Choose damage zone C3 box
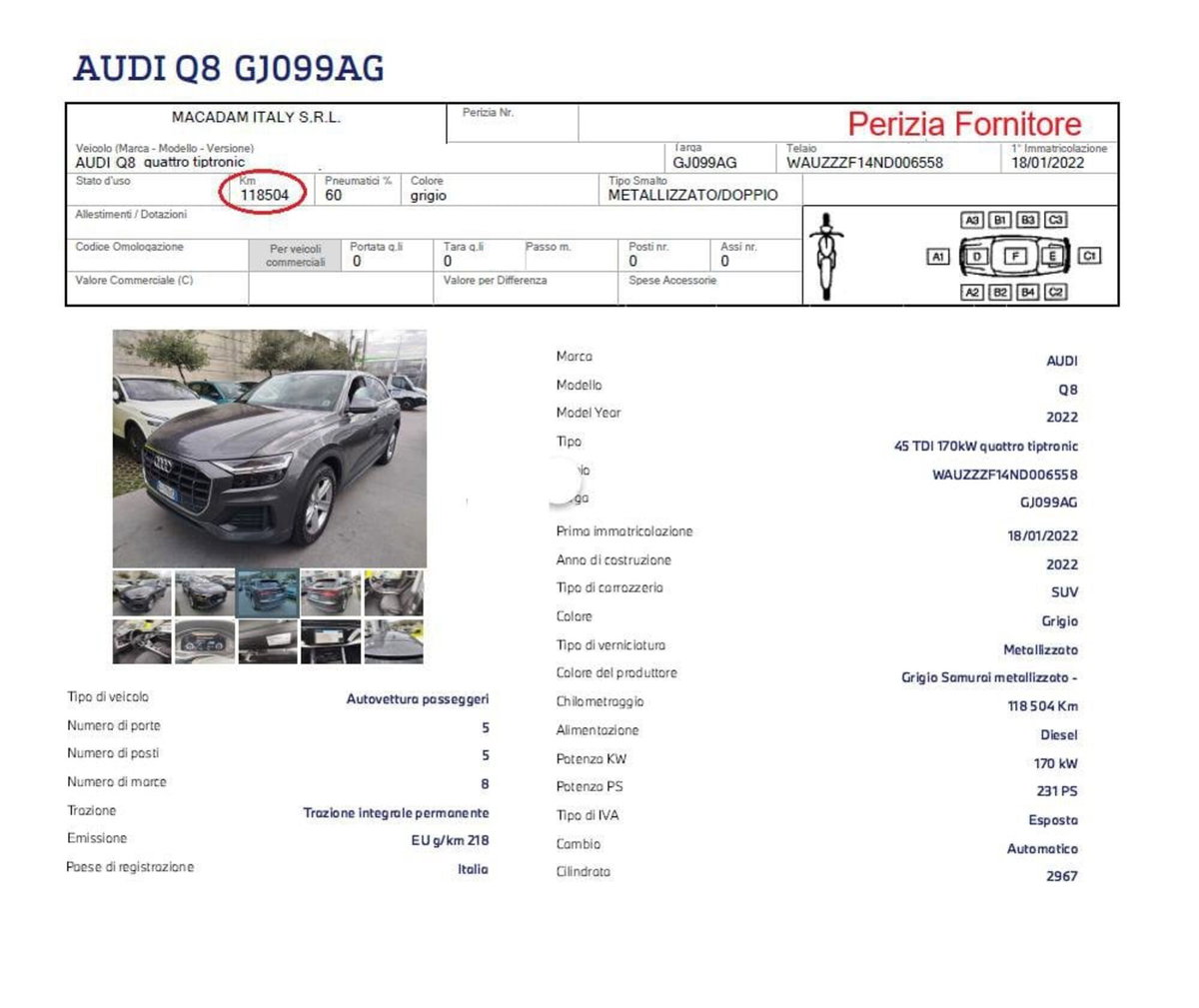1199x1008 pixels. tap(1056, 220)
